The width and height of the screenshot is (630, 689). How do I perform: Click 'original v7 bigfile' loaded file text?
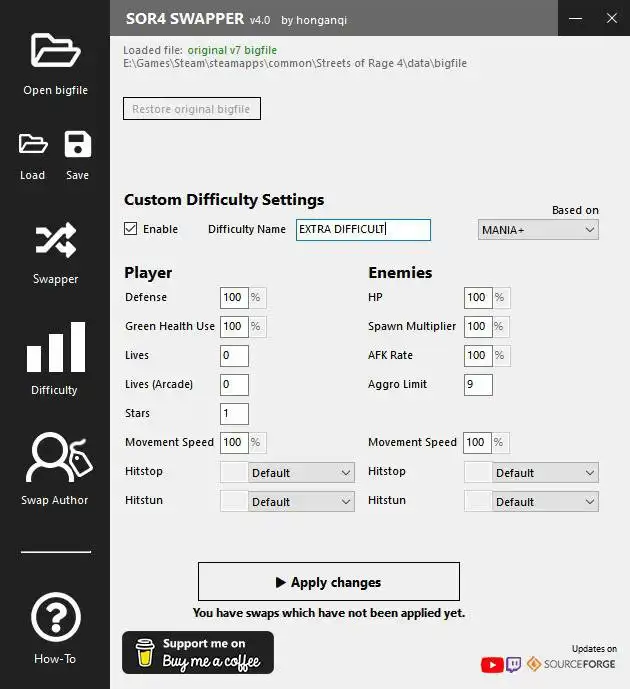[x=232, y=50]
